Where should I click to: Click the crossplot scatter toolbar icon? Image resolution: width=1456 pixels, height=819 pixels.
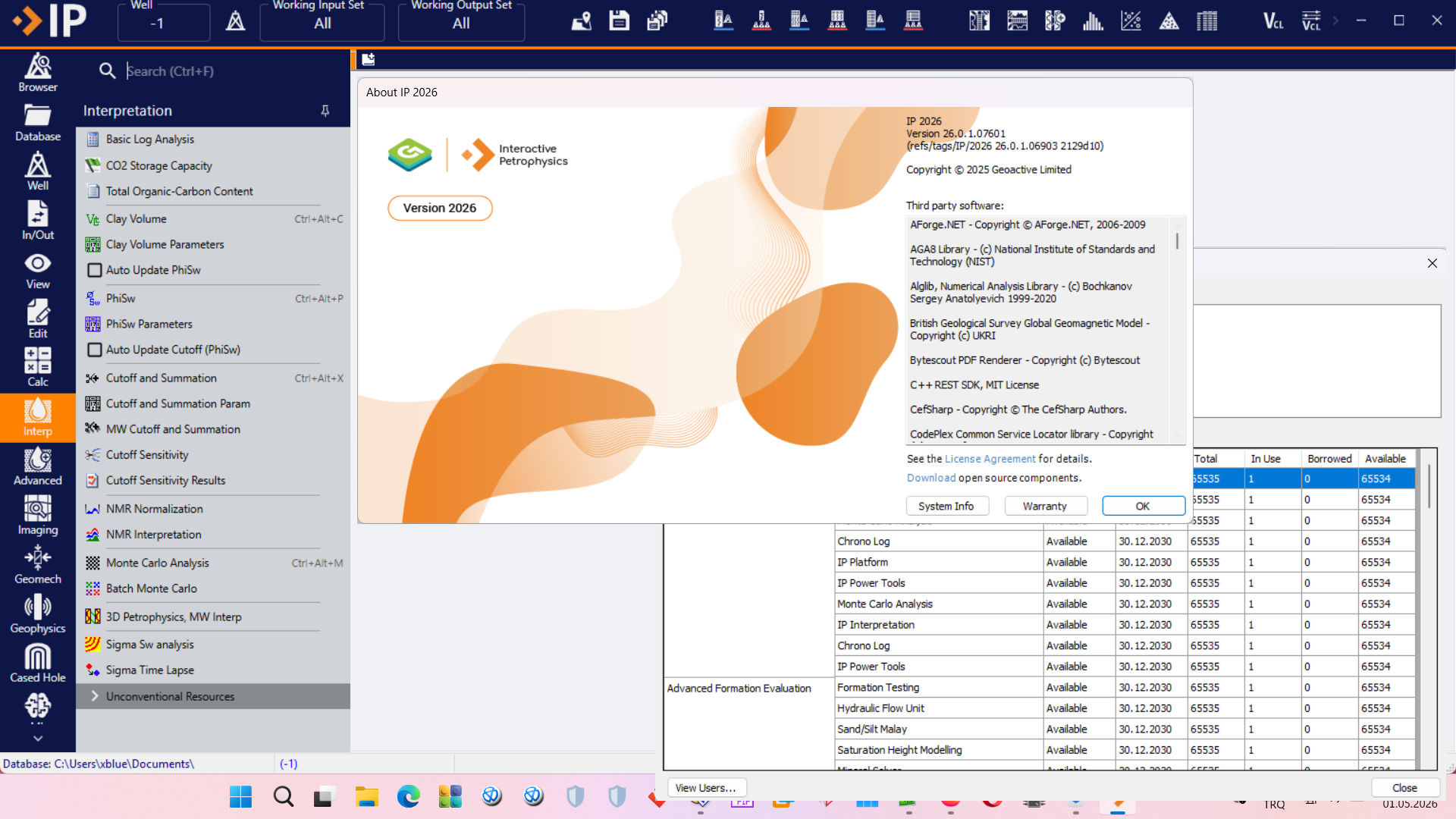(1131, 20)
